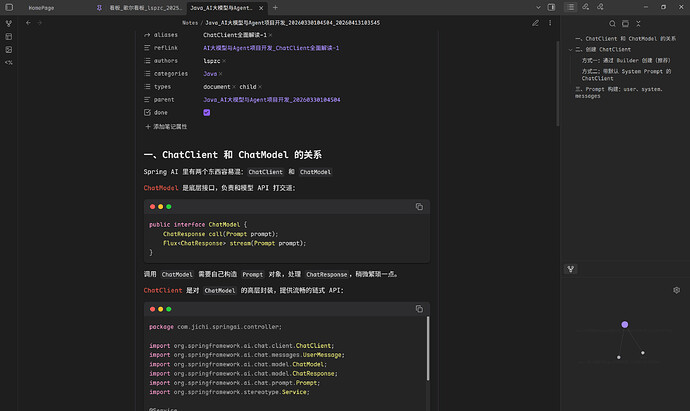Navigate back with the left arrow

click(x=28, y=23)
